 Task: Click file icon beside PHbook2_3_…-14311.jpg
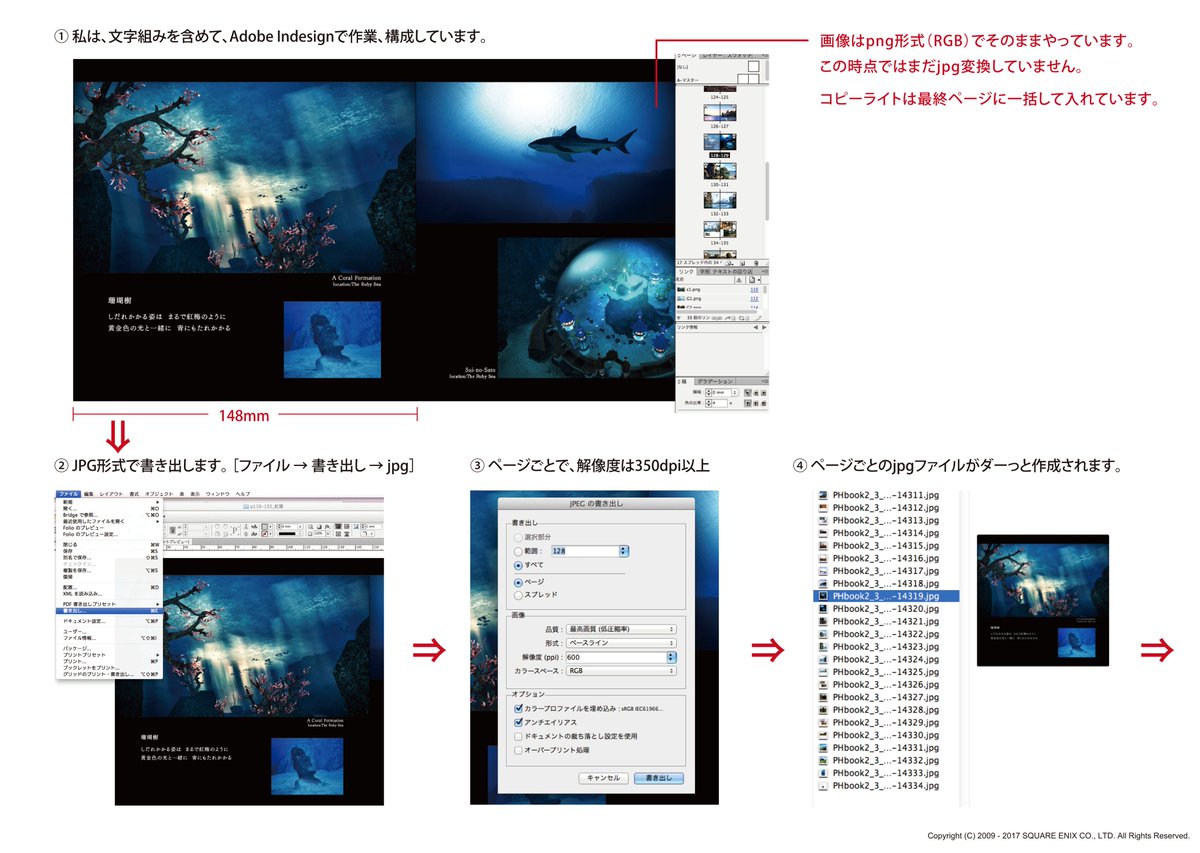(822, 494)
